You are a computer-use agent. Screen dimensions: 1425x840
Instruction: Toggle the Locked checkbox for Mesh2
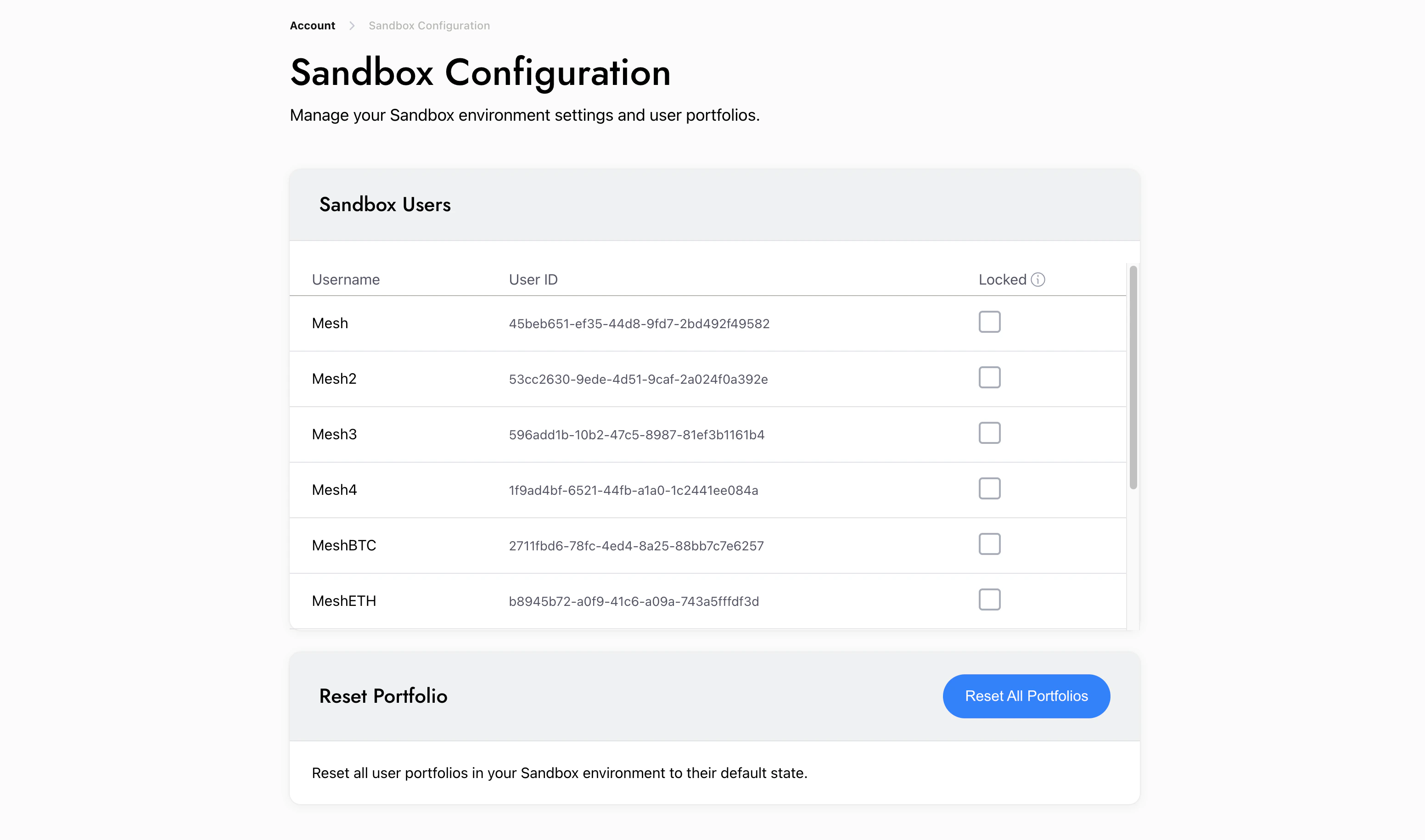coord(989,378)
